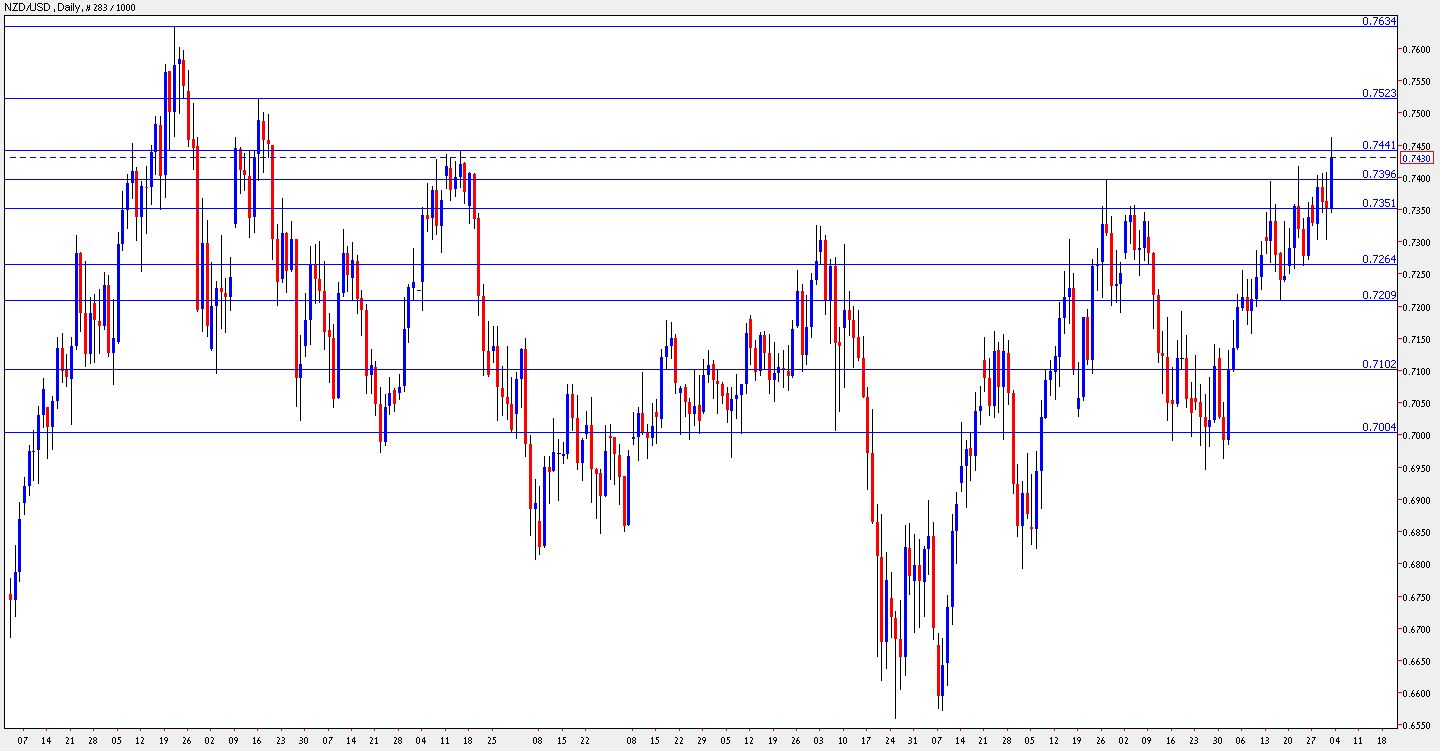Click the 0.6700 price axis tick
The image size is (1440, 751).
[x=1417, y=630]
